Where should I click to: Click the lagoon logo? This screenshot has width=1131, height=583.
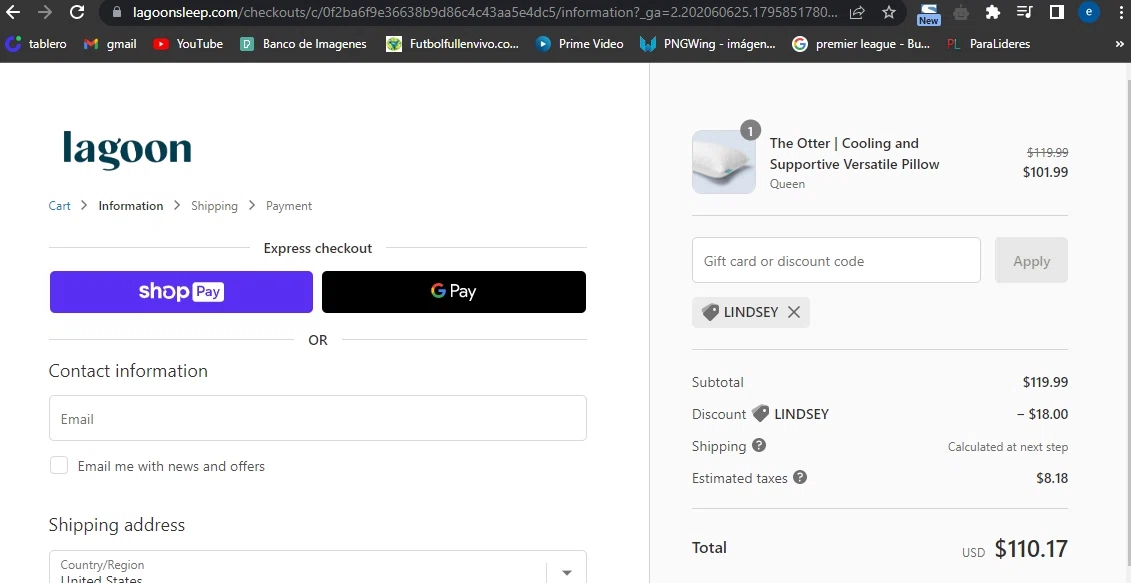(x=127, y=150)
